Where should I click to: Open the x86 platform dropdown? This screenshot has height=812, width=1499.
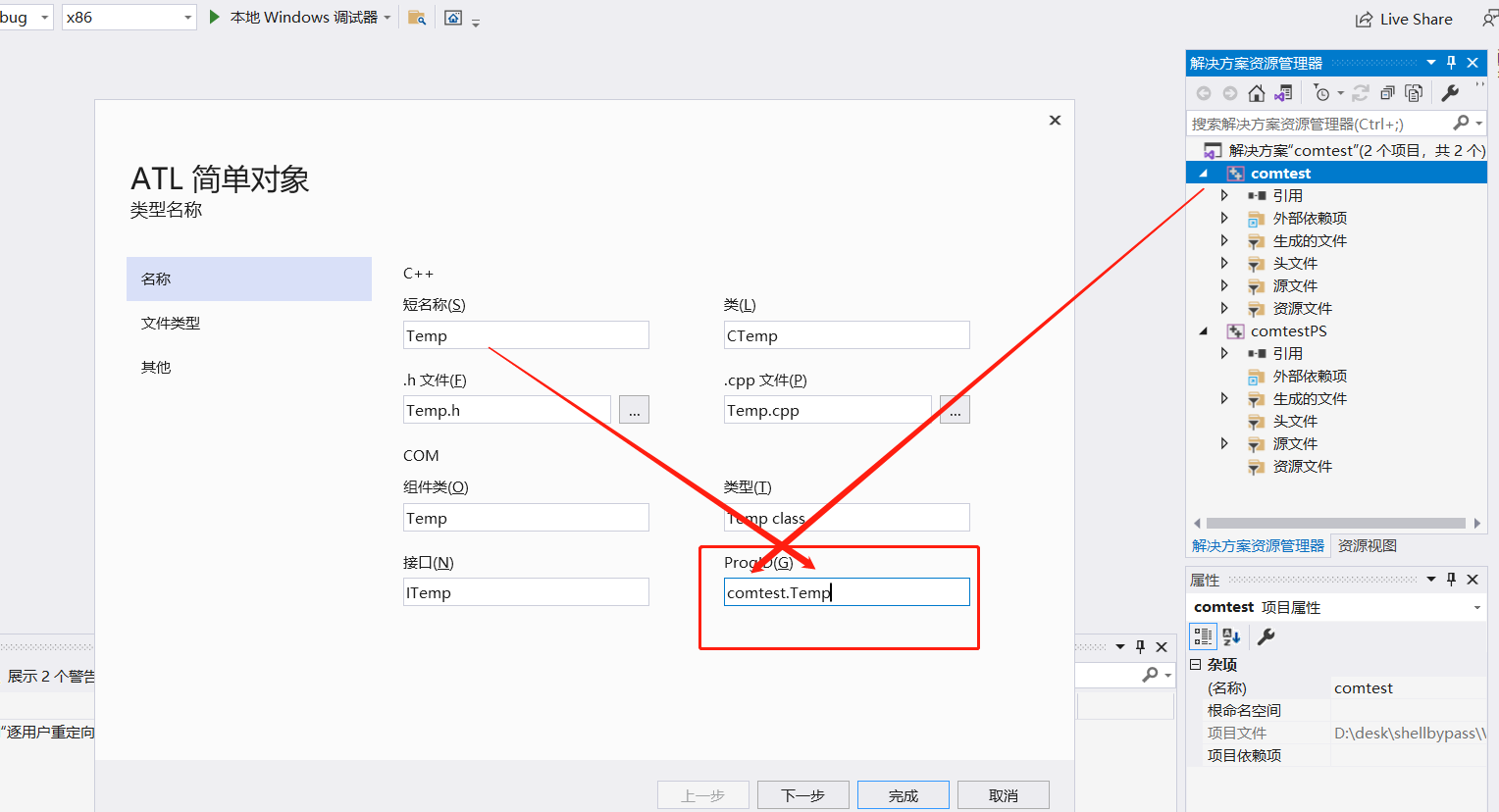[x=187, y=18]
